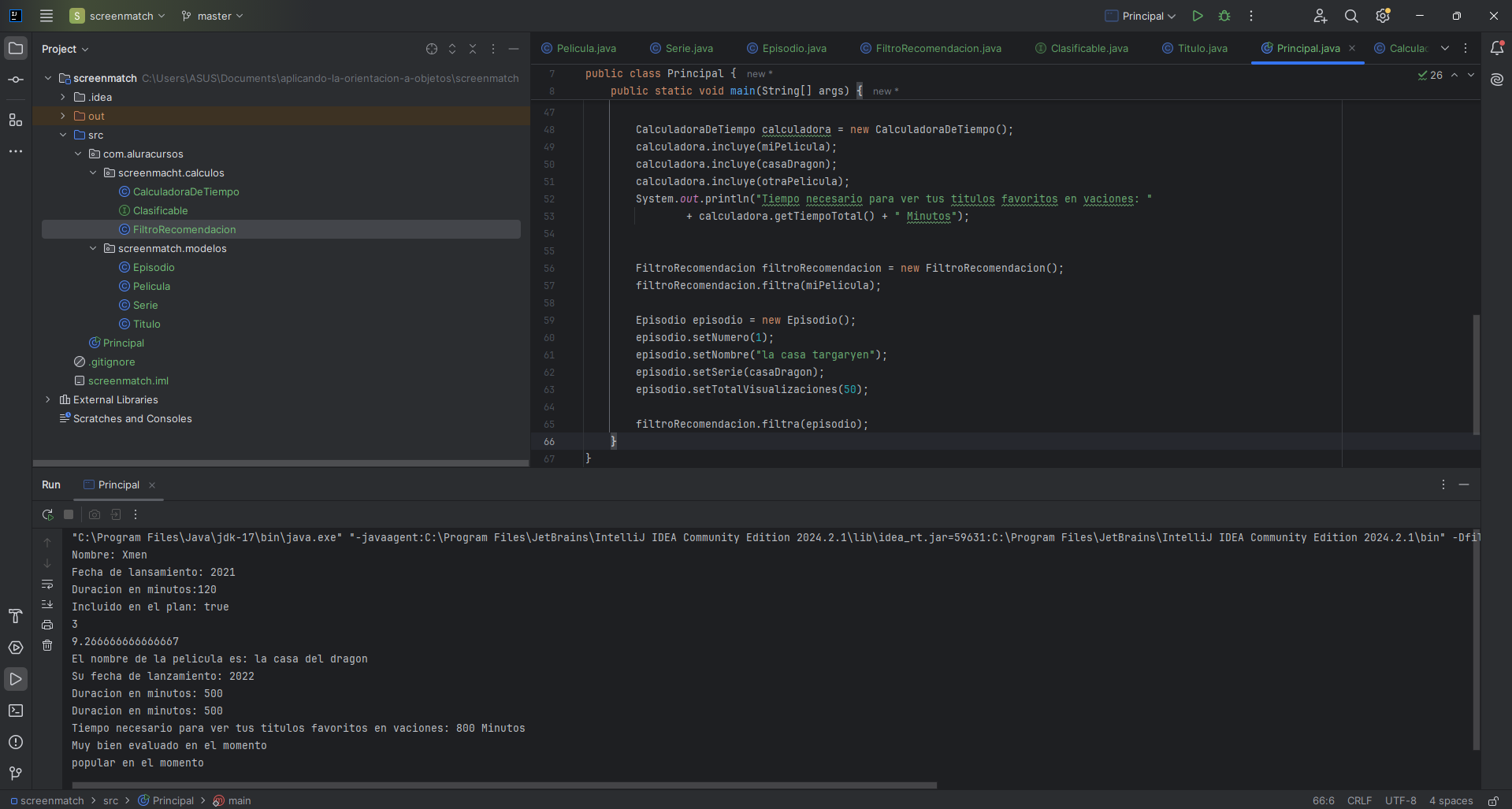This screenshot has width=1512, height=809.
Task: Switch to Serie.java tab
Action: click(x=682, y=48)
